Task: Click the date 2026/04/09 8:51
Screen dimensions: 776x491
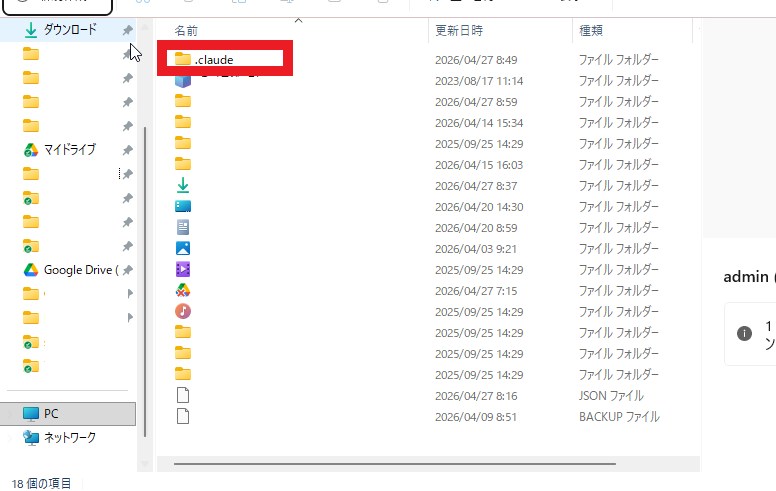Action: tap(476, 417)
